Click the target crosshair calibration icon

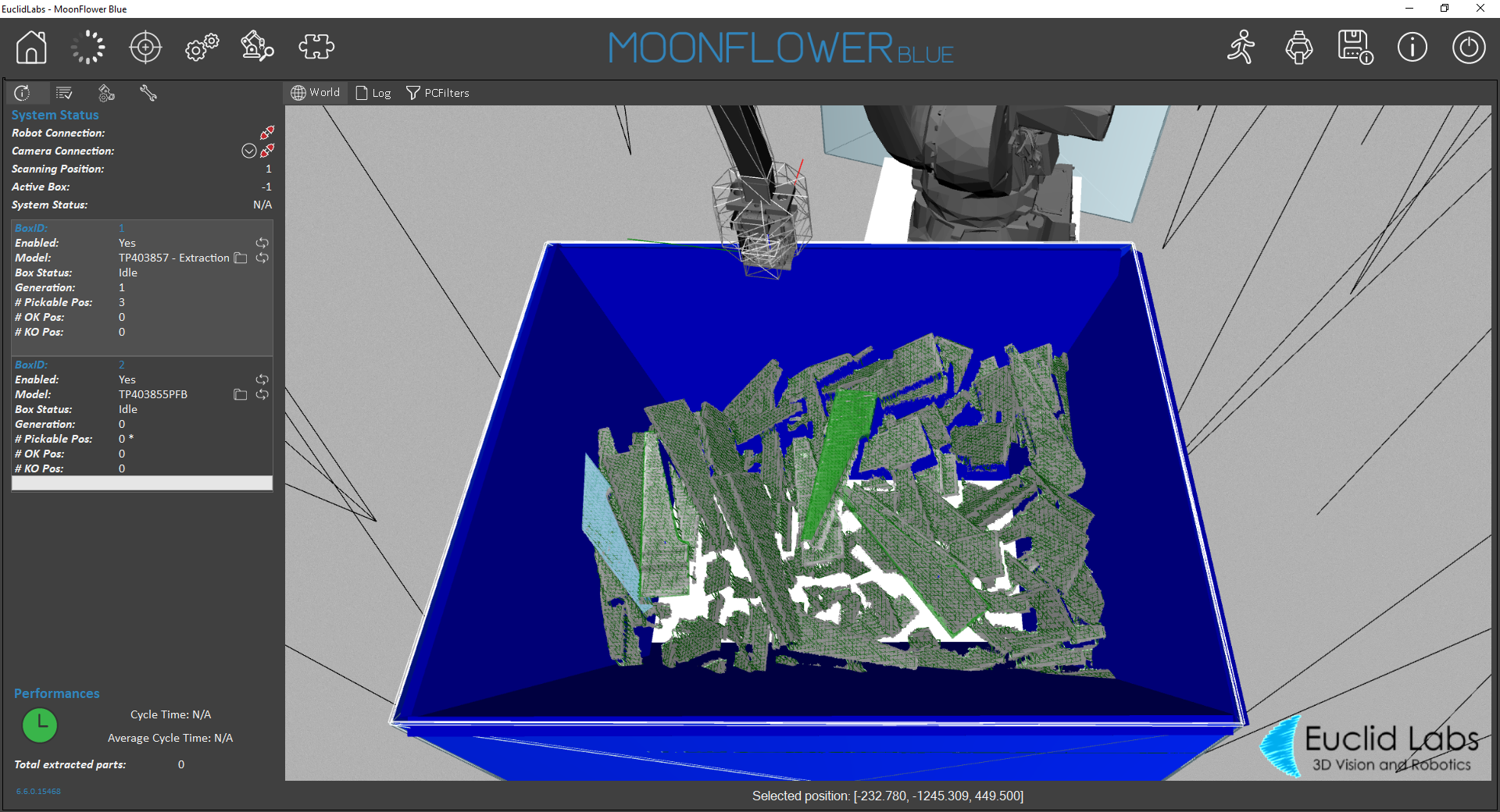click(145, 48)
